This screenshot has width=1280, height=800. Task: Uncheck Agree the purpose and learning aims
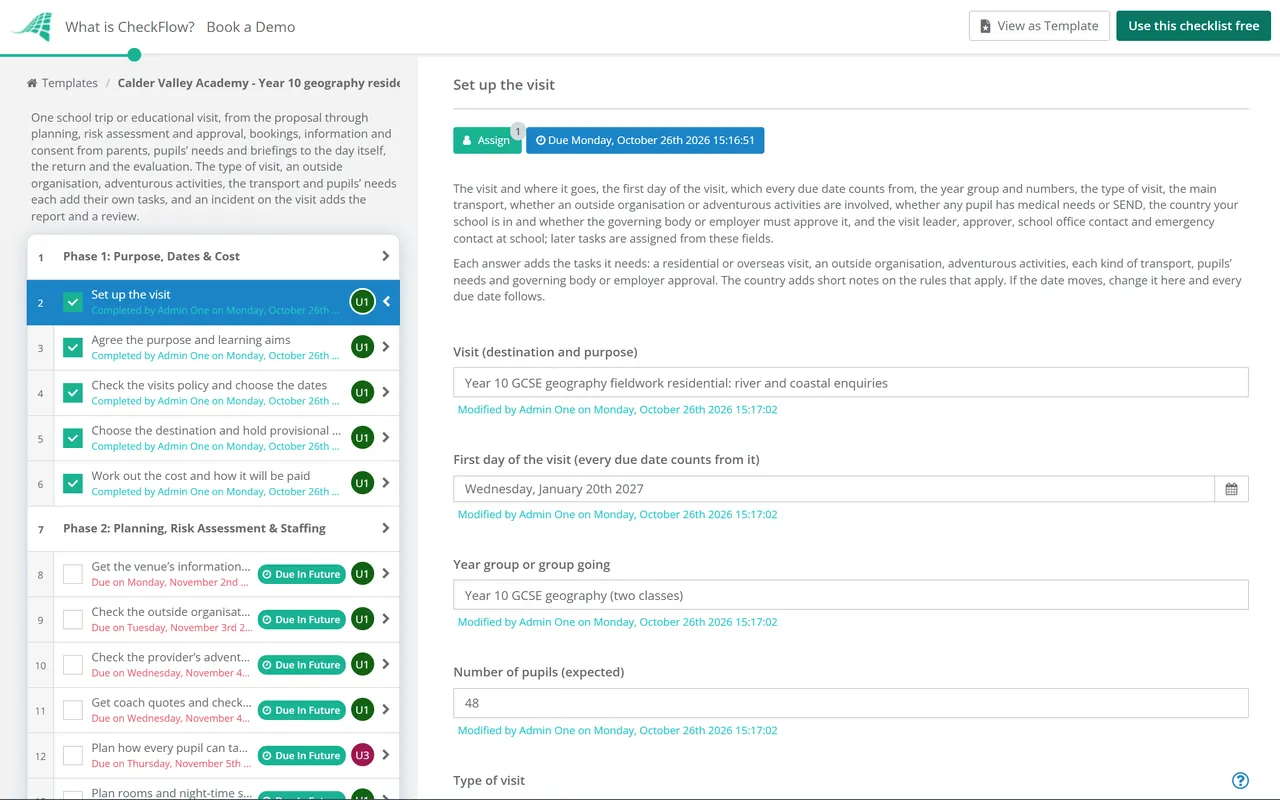tap(73, 347)
